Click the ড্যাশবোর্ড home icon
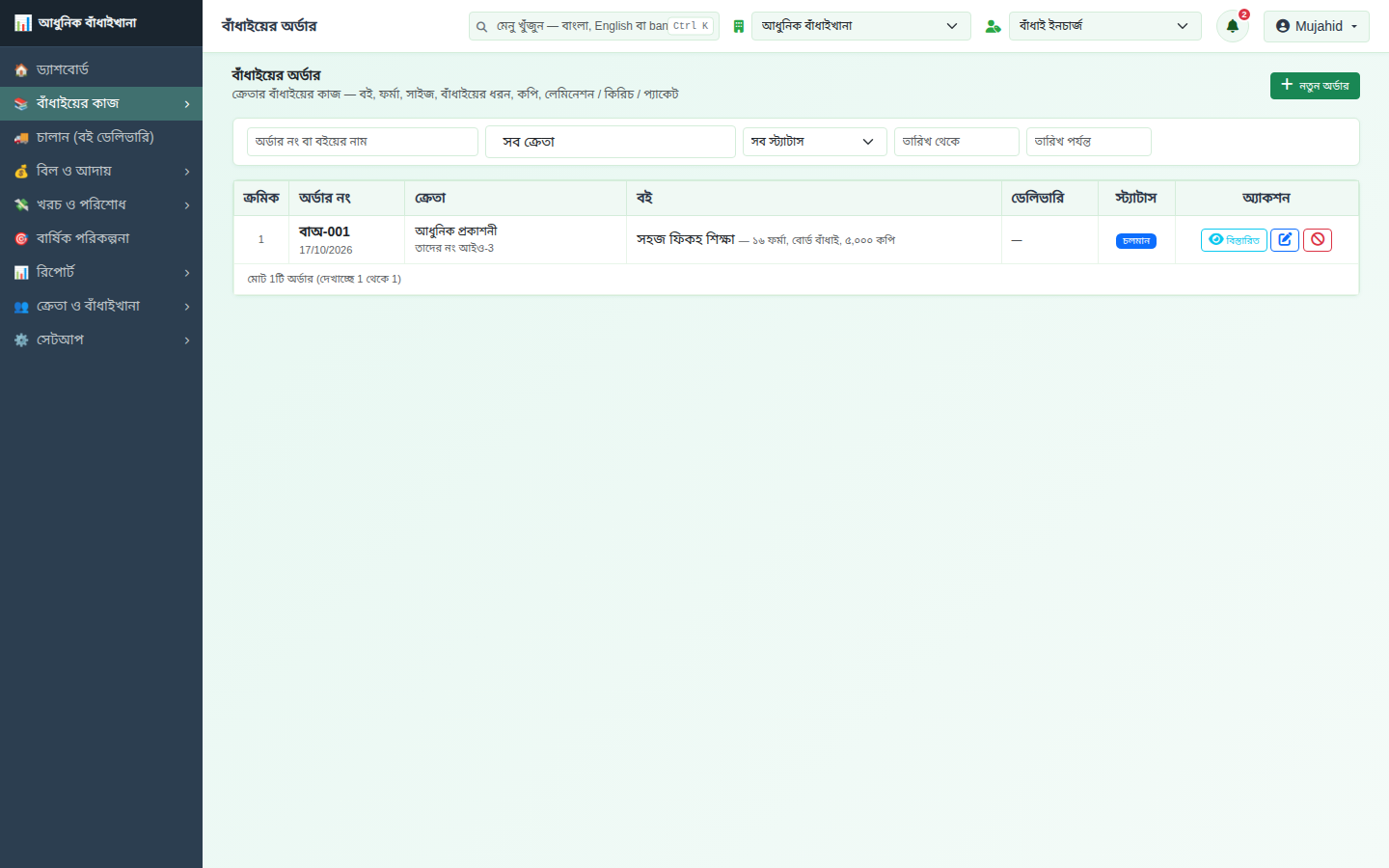 pyautogui.click(x=21, y=70)
